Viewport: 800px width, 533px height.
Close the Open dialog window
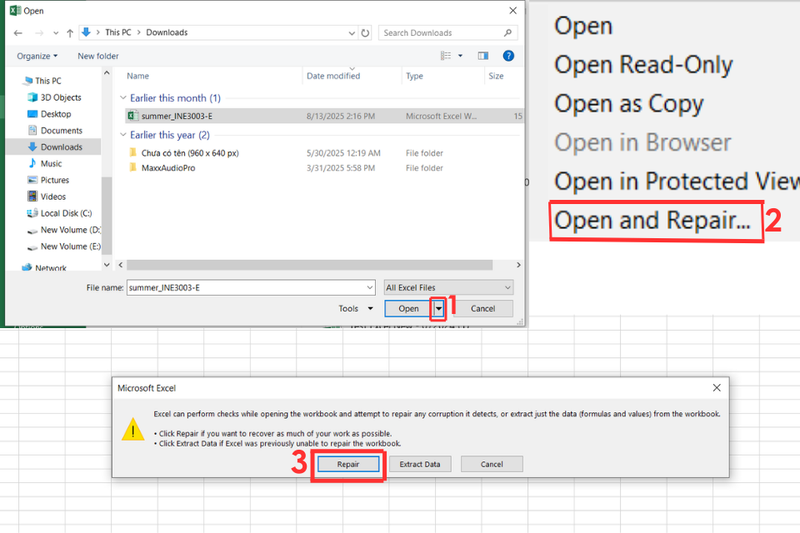[x=513, y=11]
